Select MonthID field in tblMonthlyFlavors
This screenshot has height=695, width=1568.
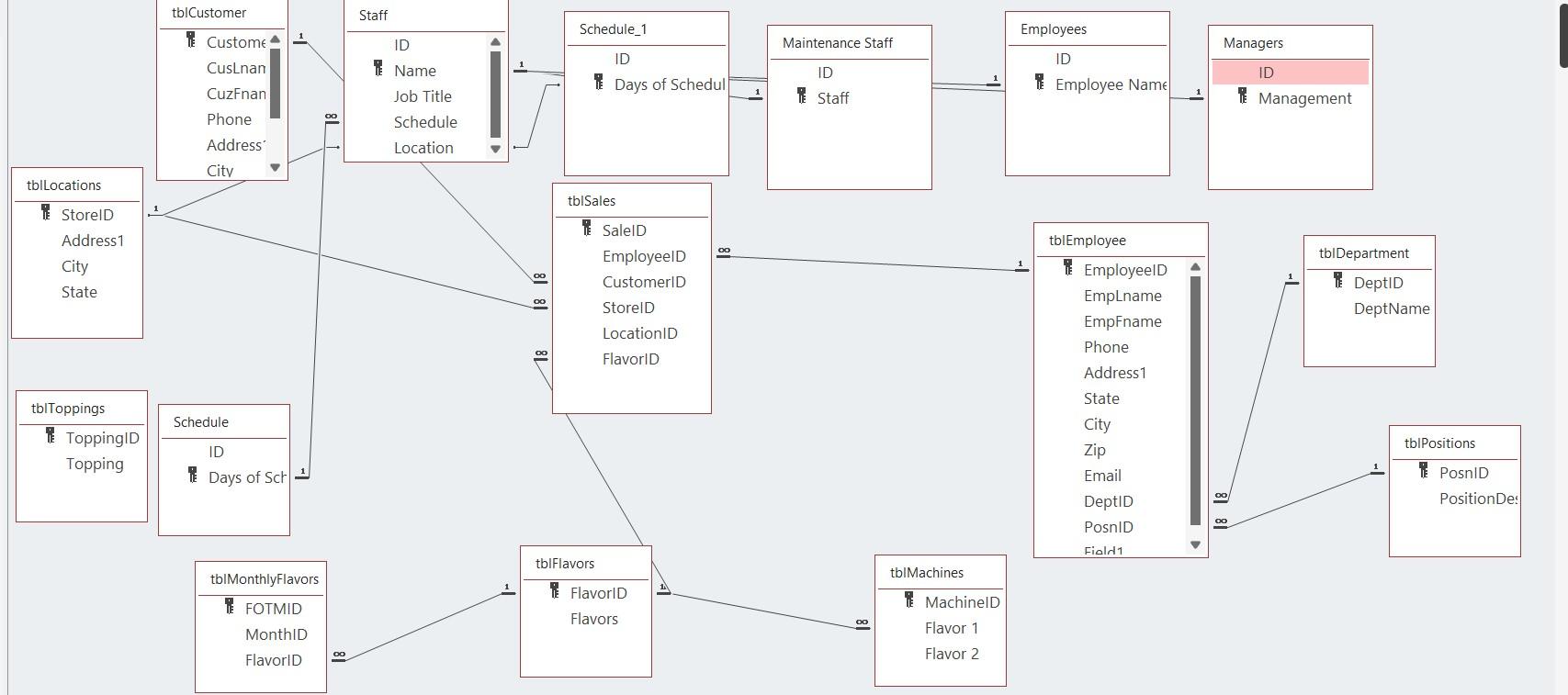[x=276, y=634]
